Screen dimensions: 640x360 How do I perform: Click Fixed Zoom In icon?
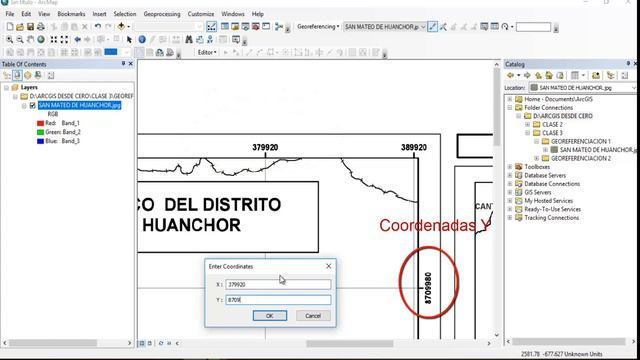click(54, 40)
